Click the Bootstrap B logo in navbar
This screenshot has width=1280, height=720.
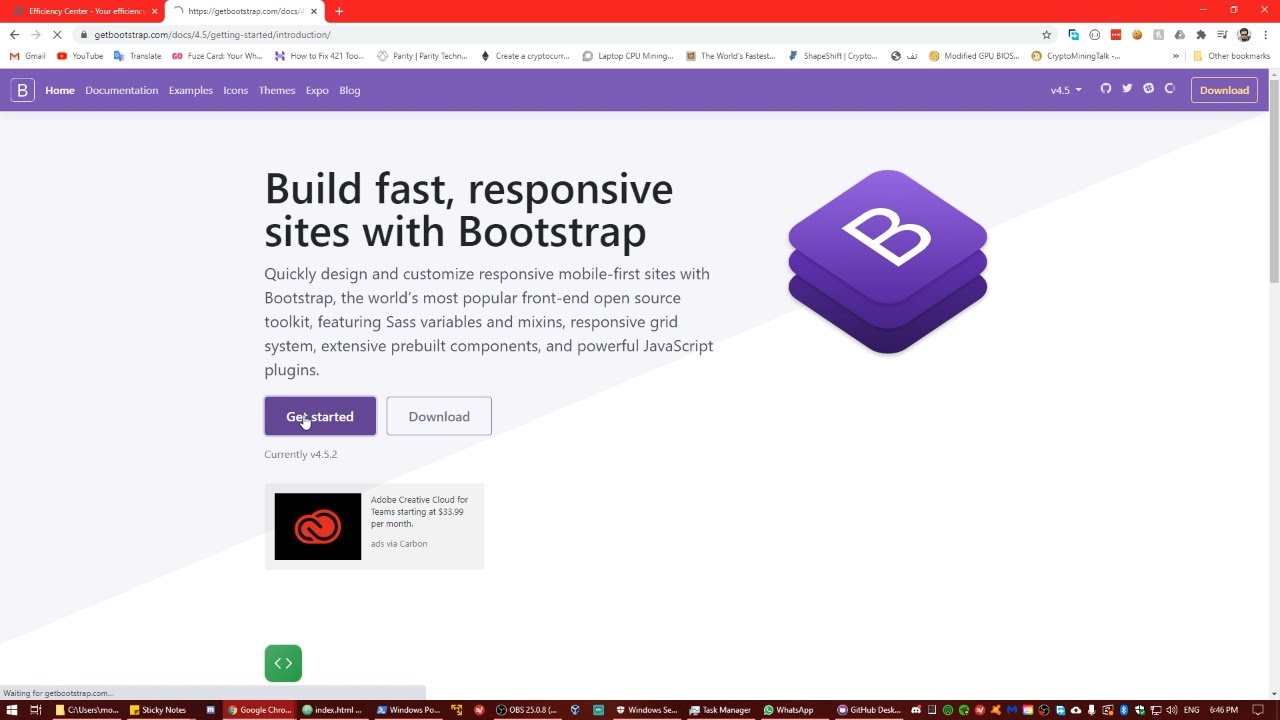[22, 90]
